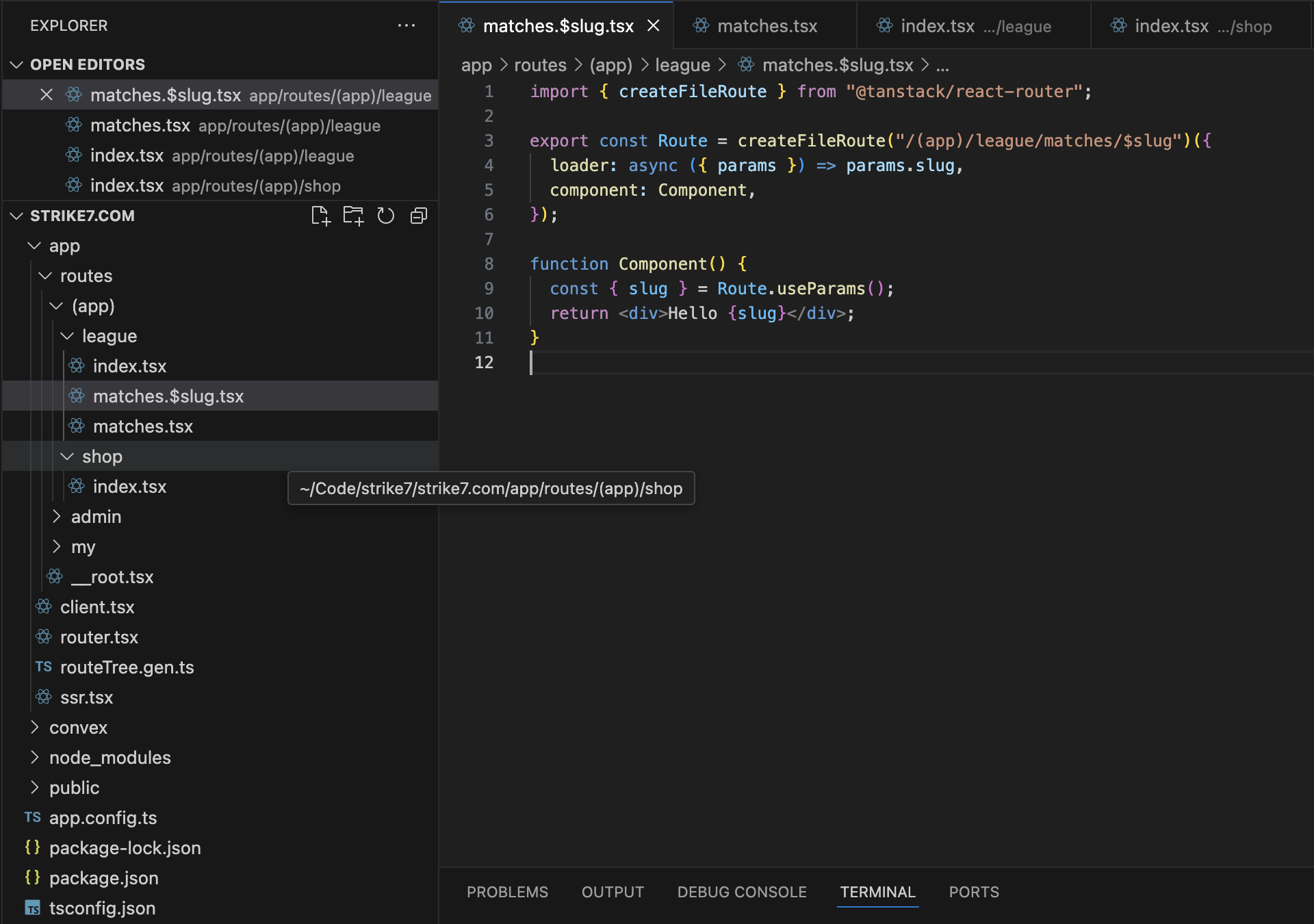Expand the node_modules folder
This screenshot has width=1314, height=924.
coord(34,757)
